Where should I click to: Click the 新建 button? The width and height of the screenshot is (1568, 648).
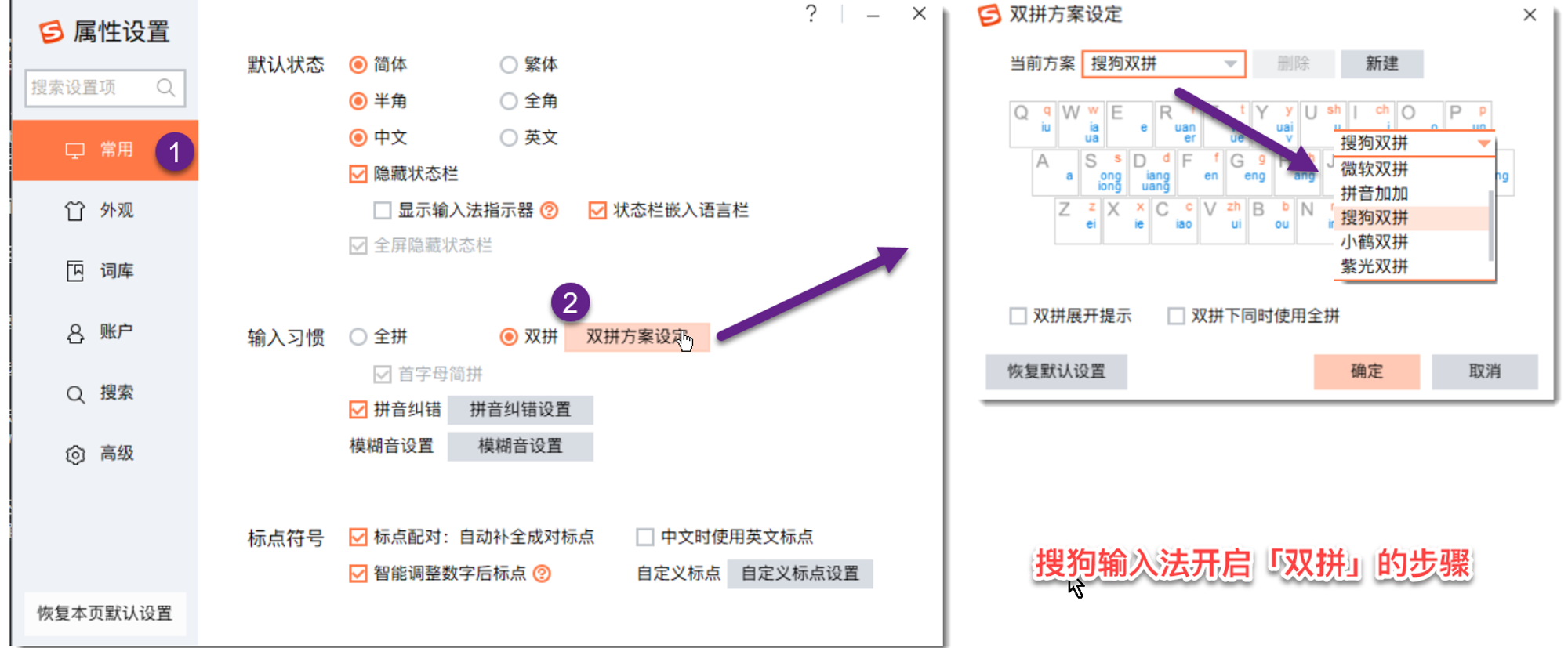click(1381, 63)
